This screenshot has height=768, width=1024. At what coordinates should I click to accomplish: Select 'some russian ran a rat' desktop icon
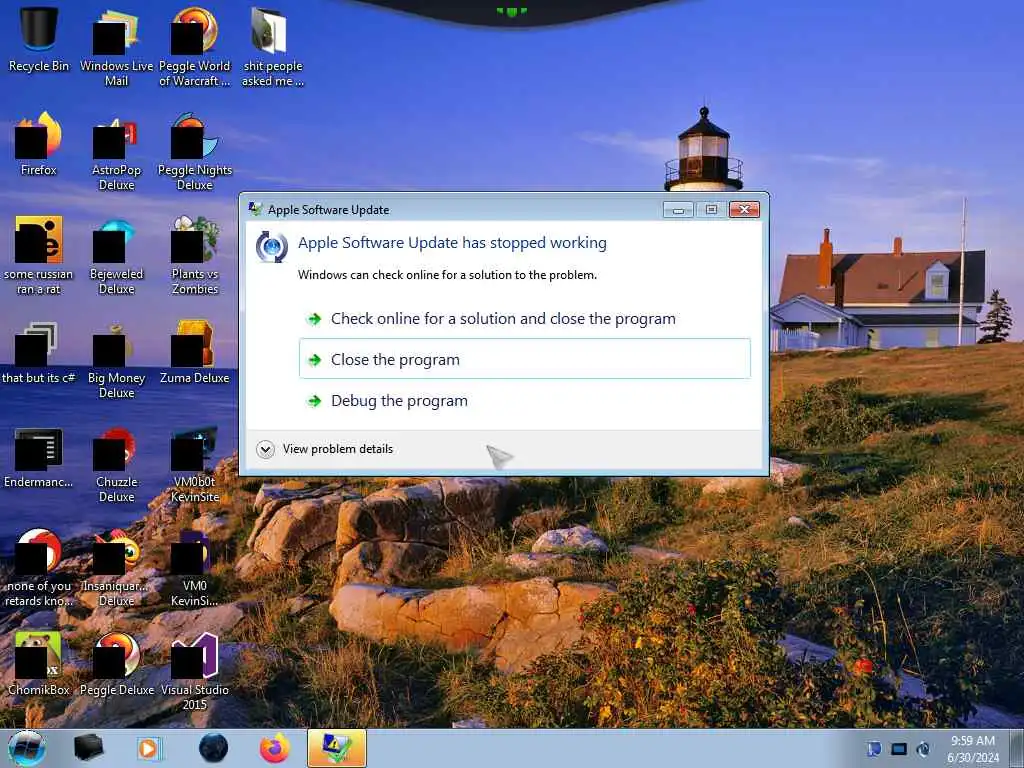coord(39,255)
